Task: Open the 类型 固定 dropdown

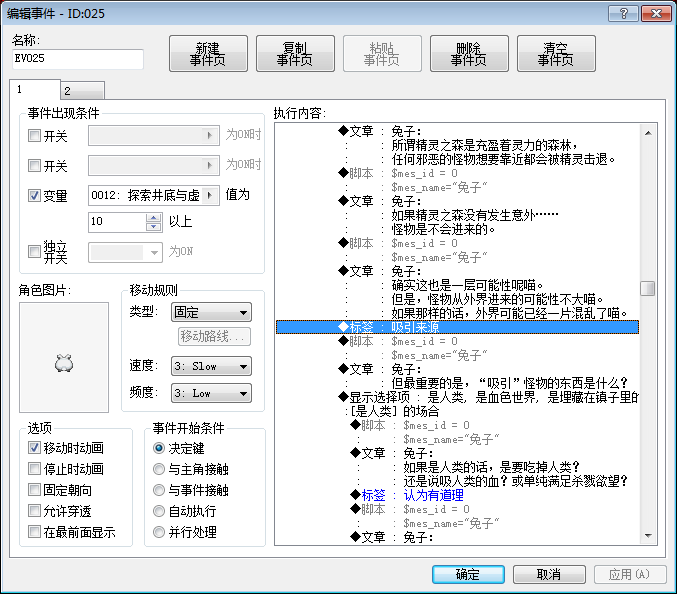Action: coord(211,312)
